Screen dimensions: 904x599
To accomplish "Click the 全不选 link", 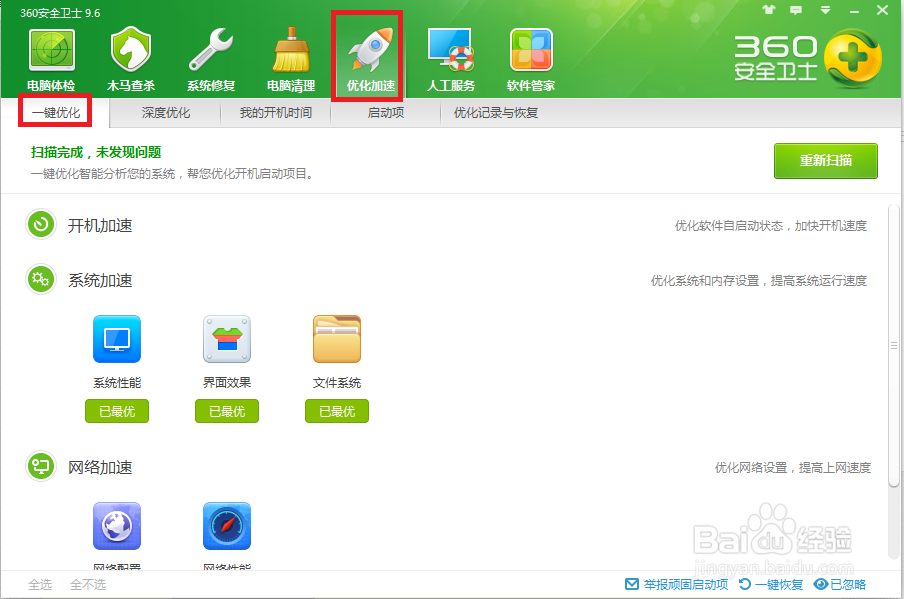I will (x=88, y=585).
